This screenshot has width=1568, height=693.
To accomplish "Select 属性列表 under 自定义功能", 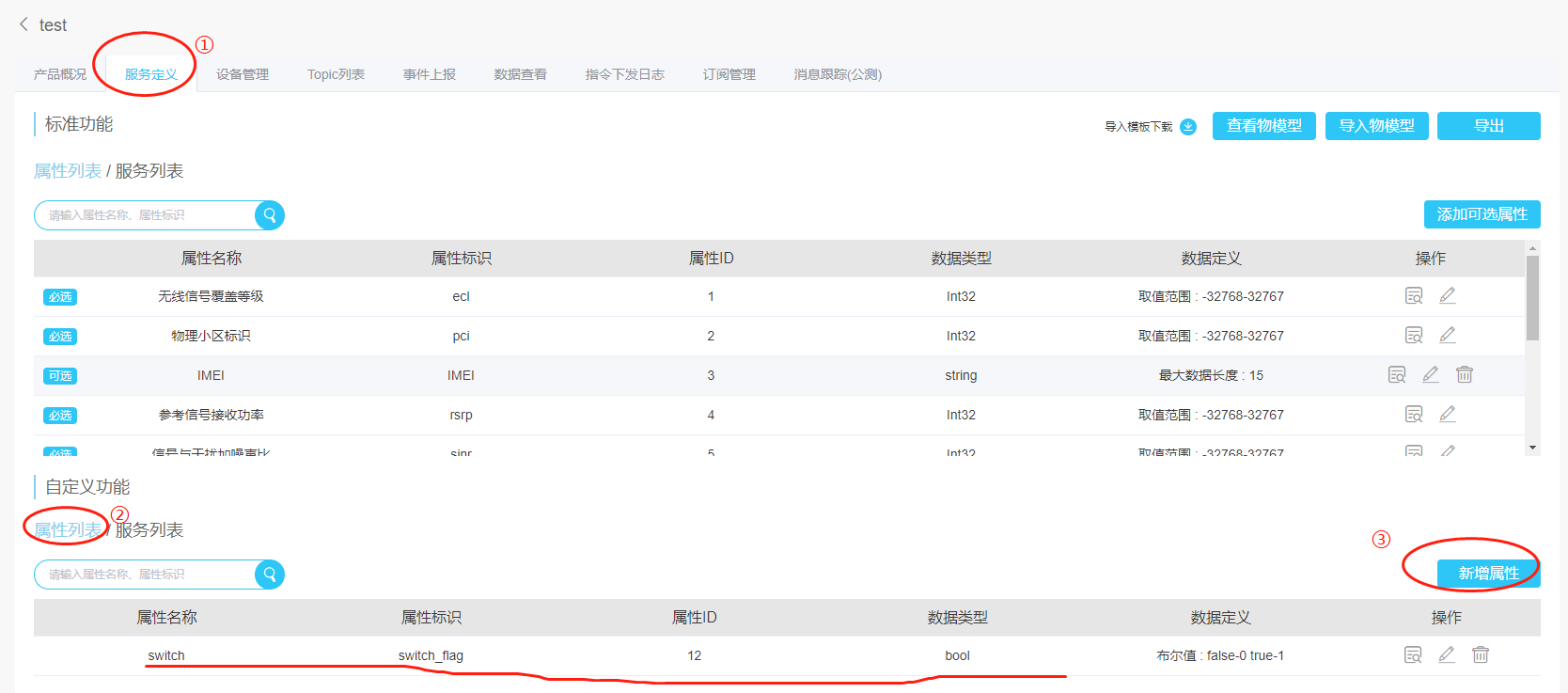I will (x=68, y=530).
